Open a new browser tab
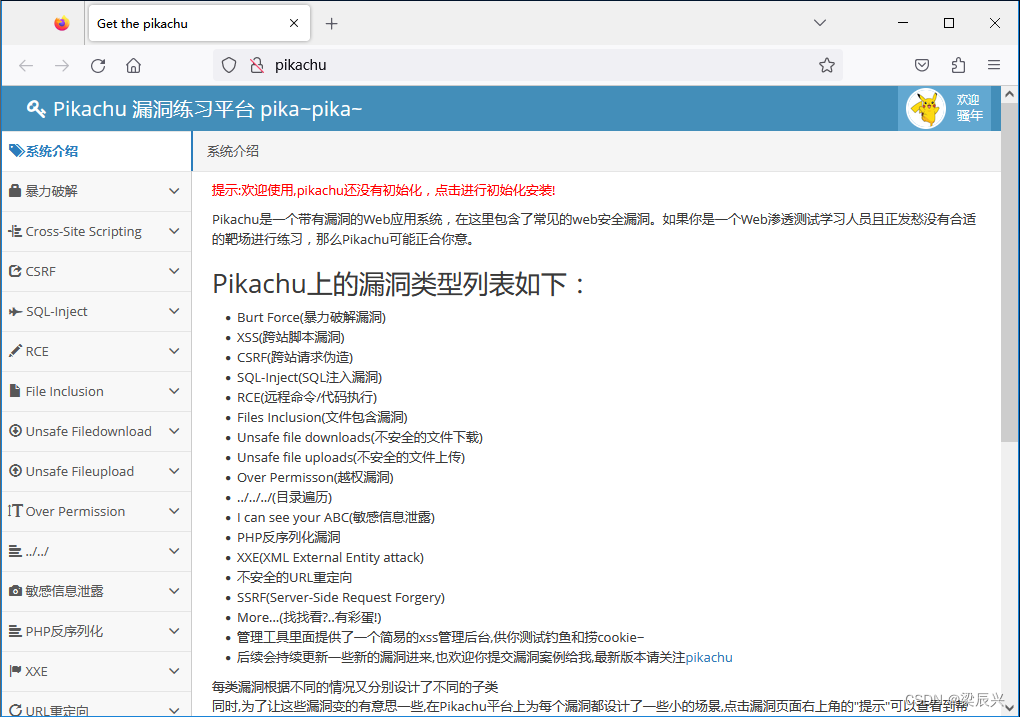The image size is (1020, 717). pos(332,23)
